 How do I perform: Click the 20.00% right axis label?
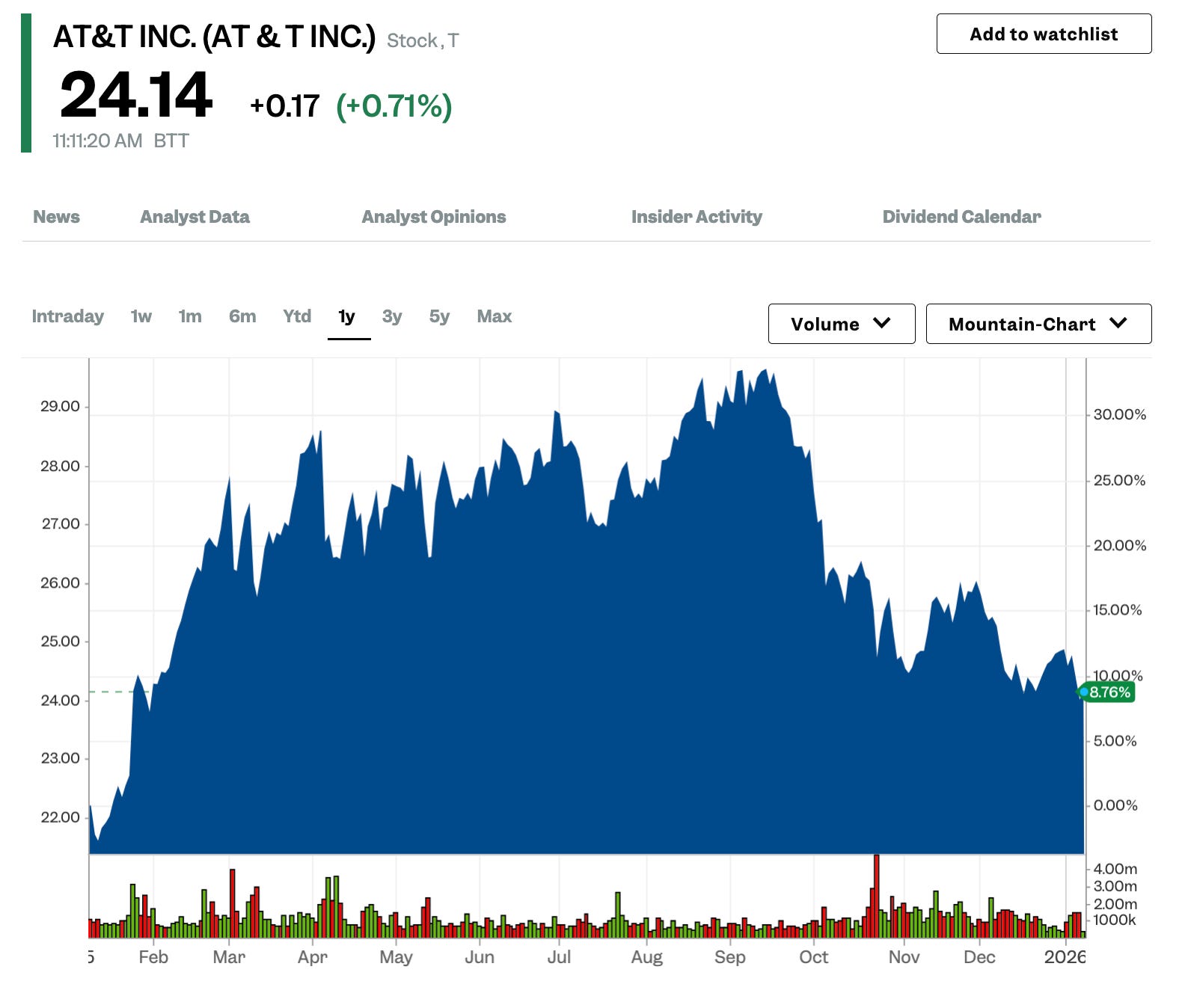click(x=1119, y=545)
